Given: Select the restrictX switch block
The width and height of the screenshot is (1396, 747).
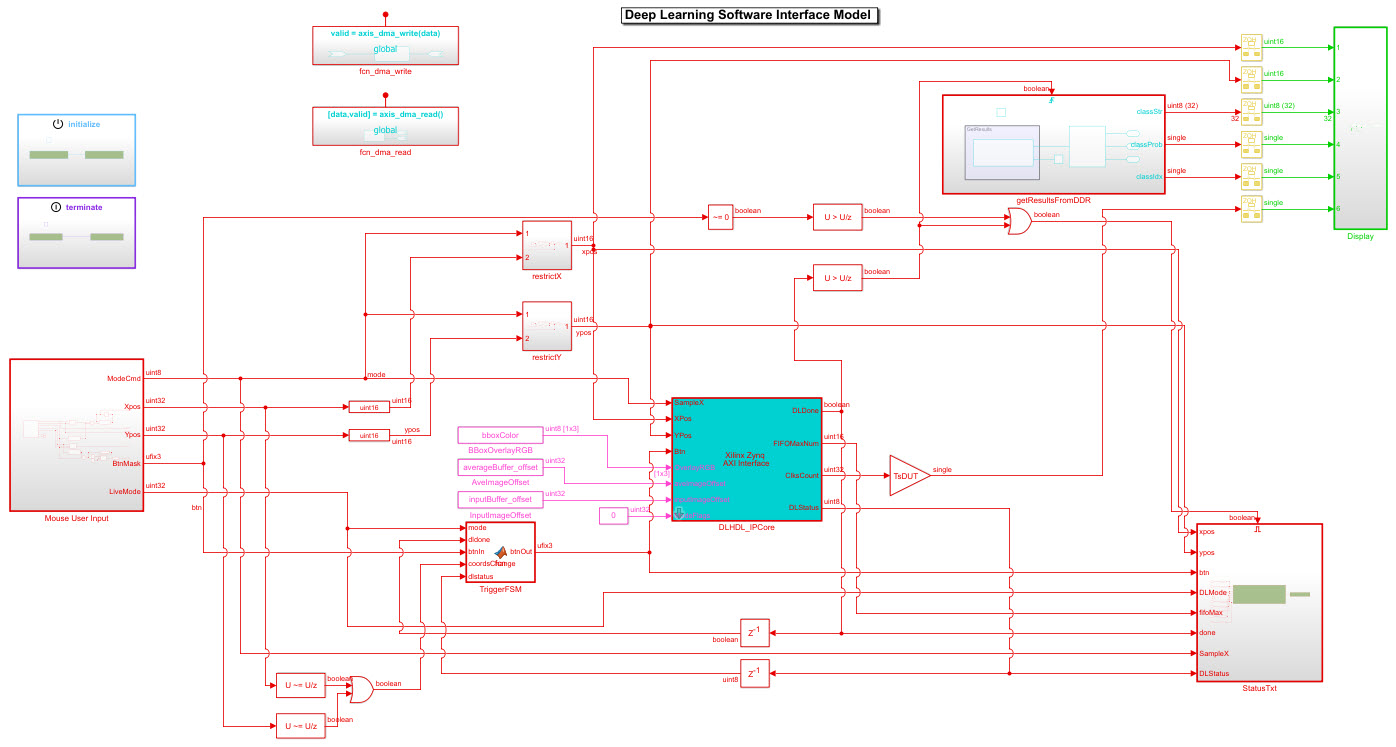Looking at the screenshot, I should point(547,245).
